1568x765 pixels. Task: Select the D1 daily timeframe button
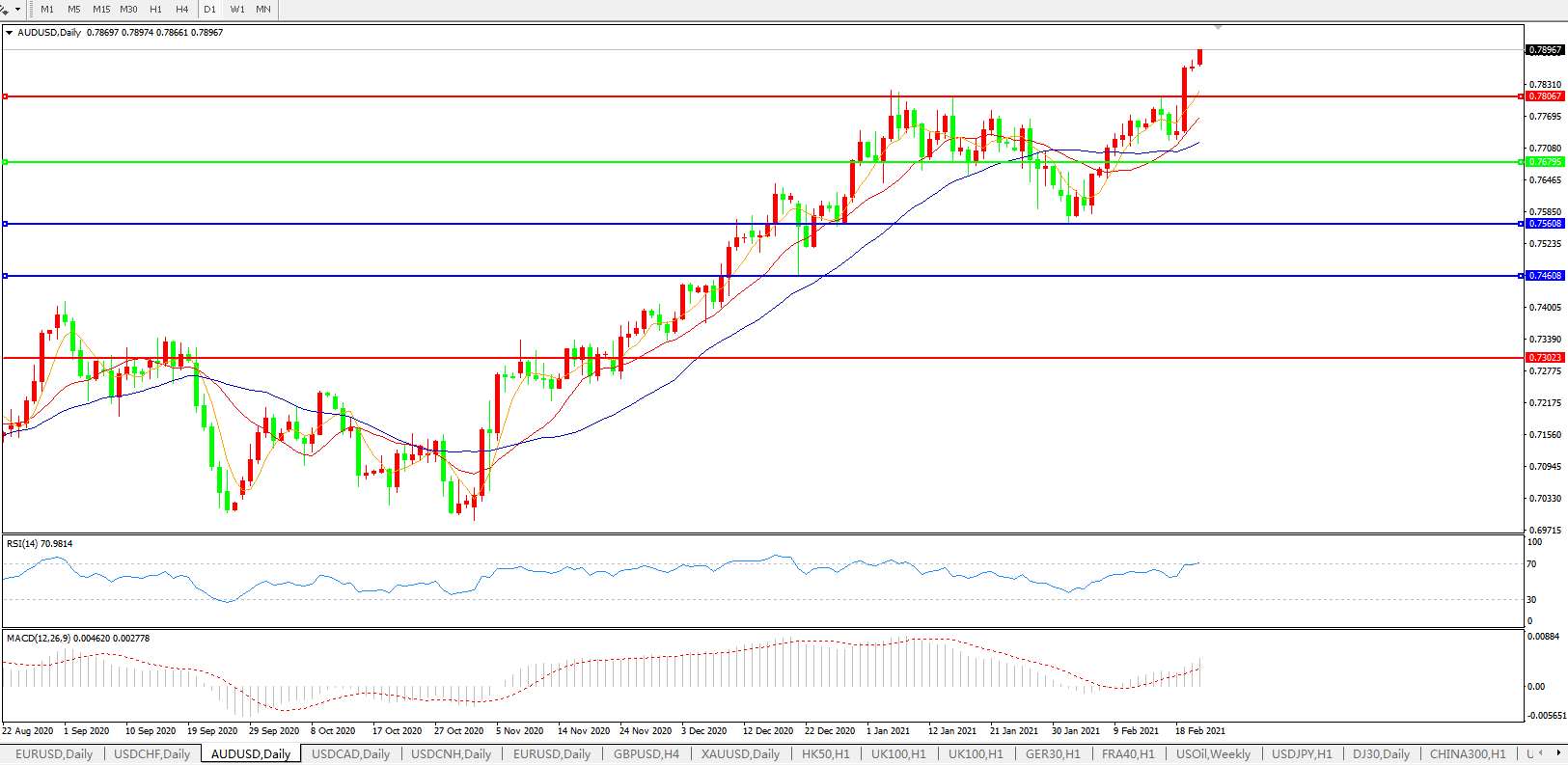click(x=209, y=9)
